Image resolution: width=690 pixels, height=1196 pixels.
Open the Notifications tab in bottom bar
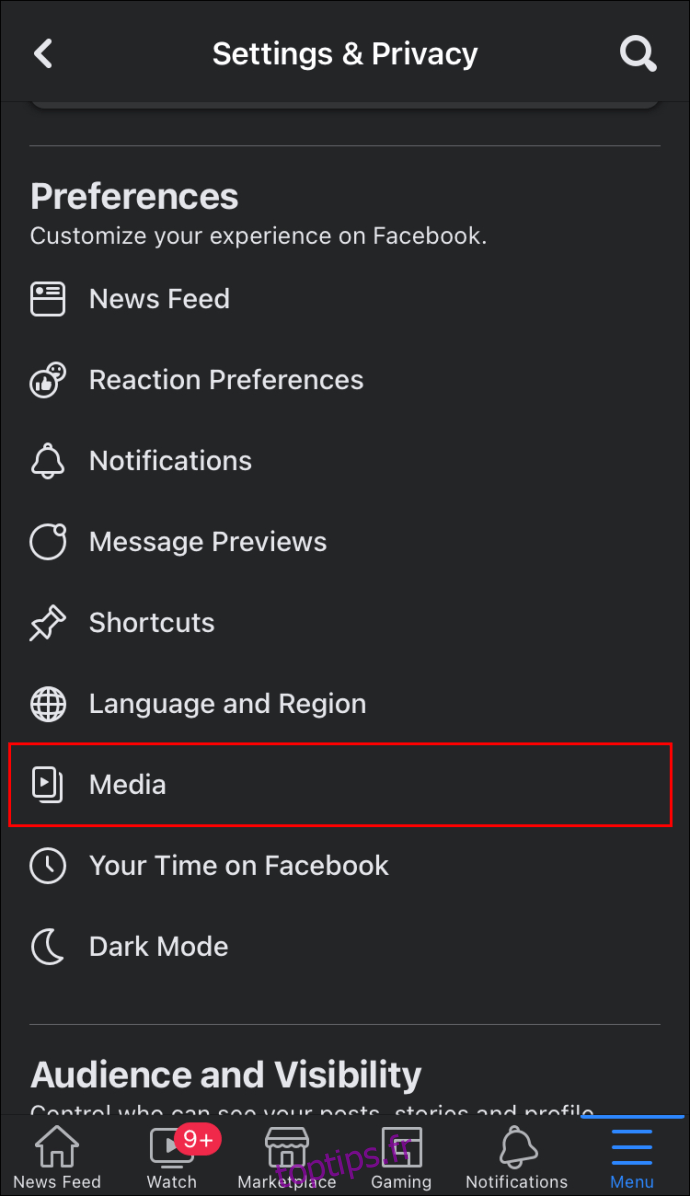[x=517, y=1157]
